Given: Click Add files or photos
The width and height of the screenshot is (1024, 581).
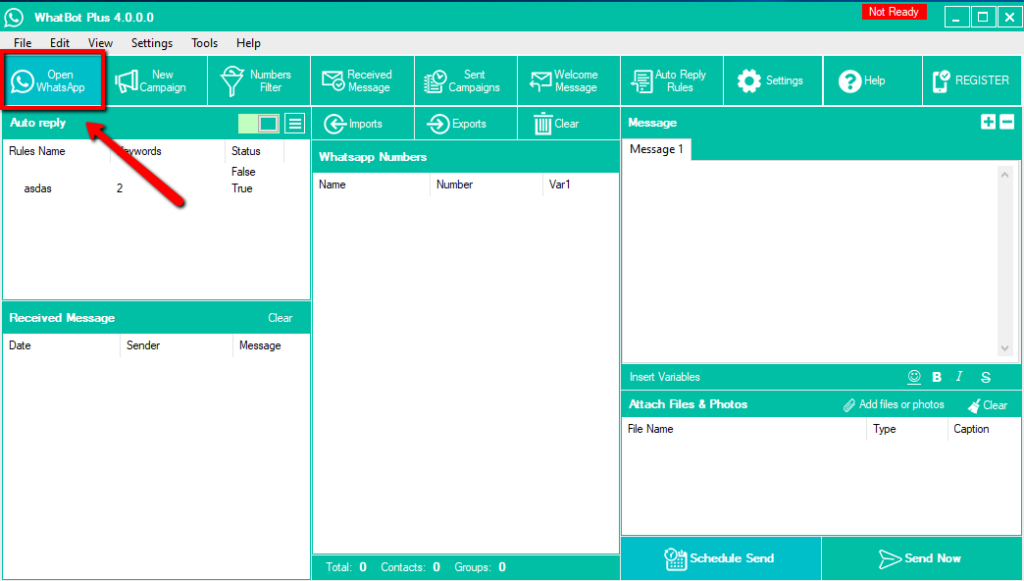Looking at the screenshot, I should tap(893, 405).
